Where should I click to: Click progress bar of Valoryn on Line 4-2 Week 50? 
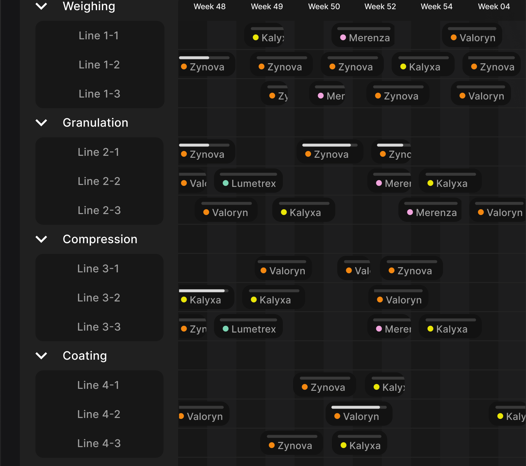(x=359, y=407)
